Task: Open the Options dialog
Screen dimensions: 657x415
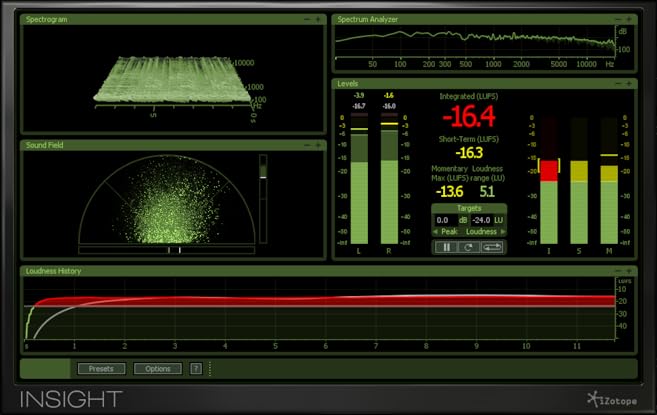Action: [158, 368]
